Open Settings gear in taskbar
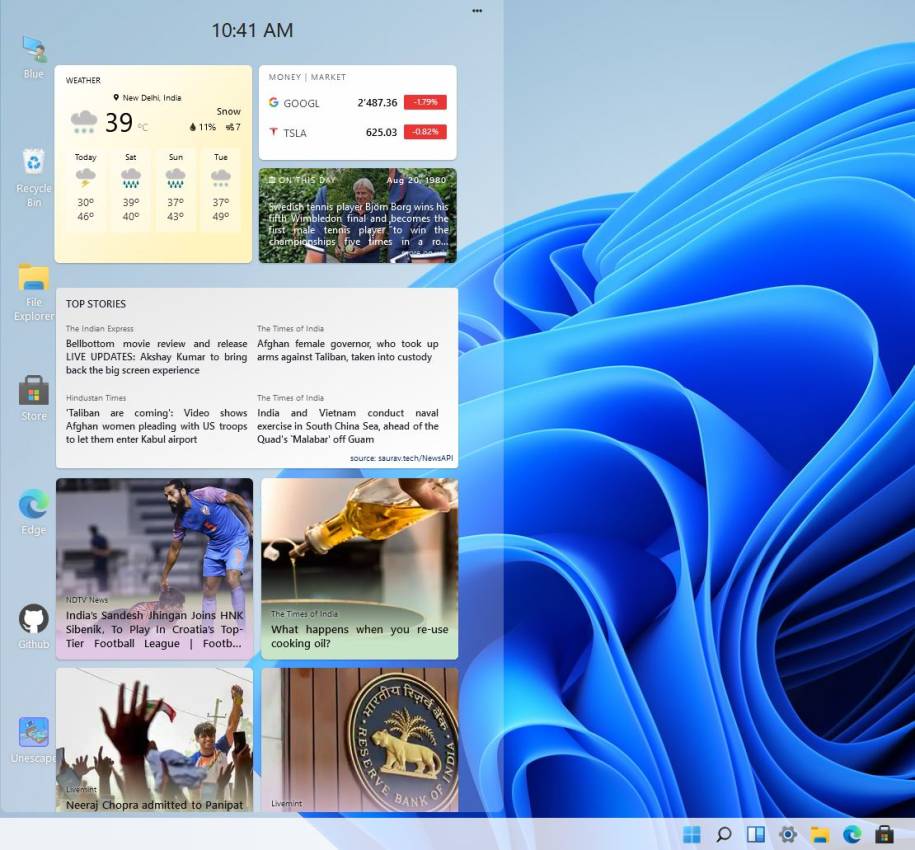915x850 pixels. click(788, 834)
